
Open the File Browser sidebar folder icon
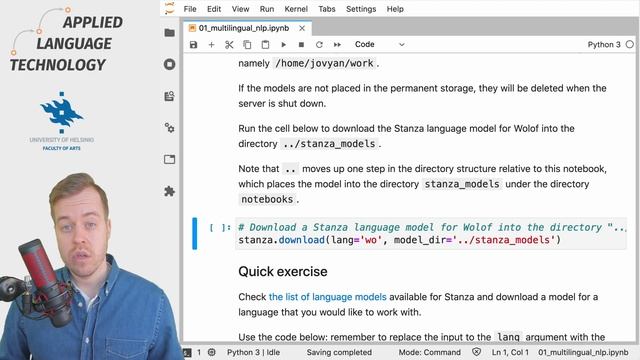(169, 33)
